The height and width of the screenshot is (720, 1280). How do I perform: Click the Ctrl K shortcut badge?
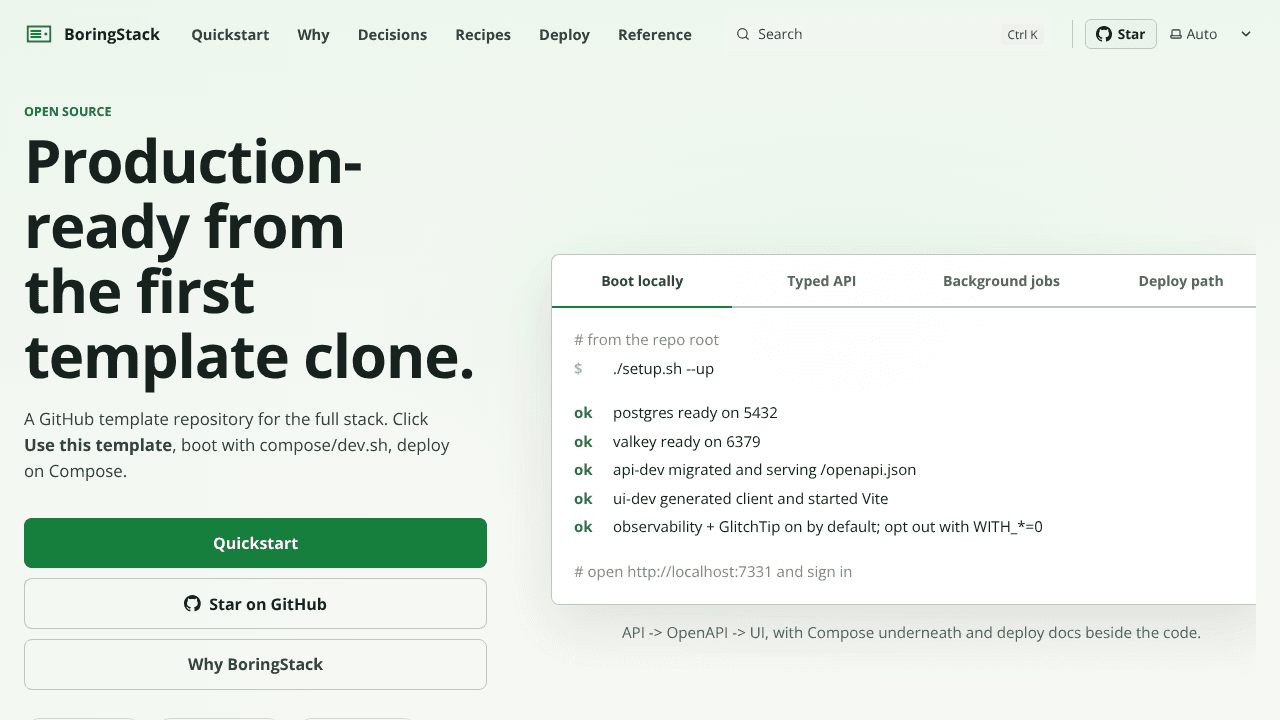pos(1022,34)
